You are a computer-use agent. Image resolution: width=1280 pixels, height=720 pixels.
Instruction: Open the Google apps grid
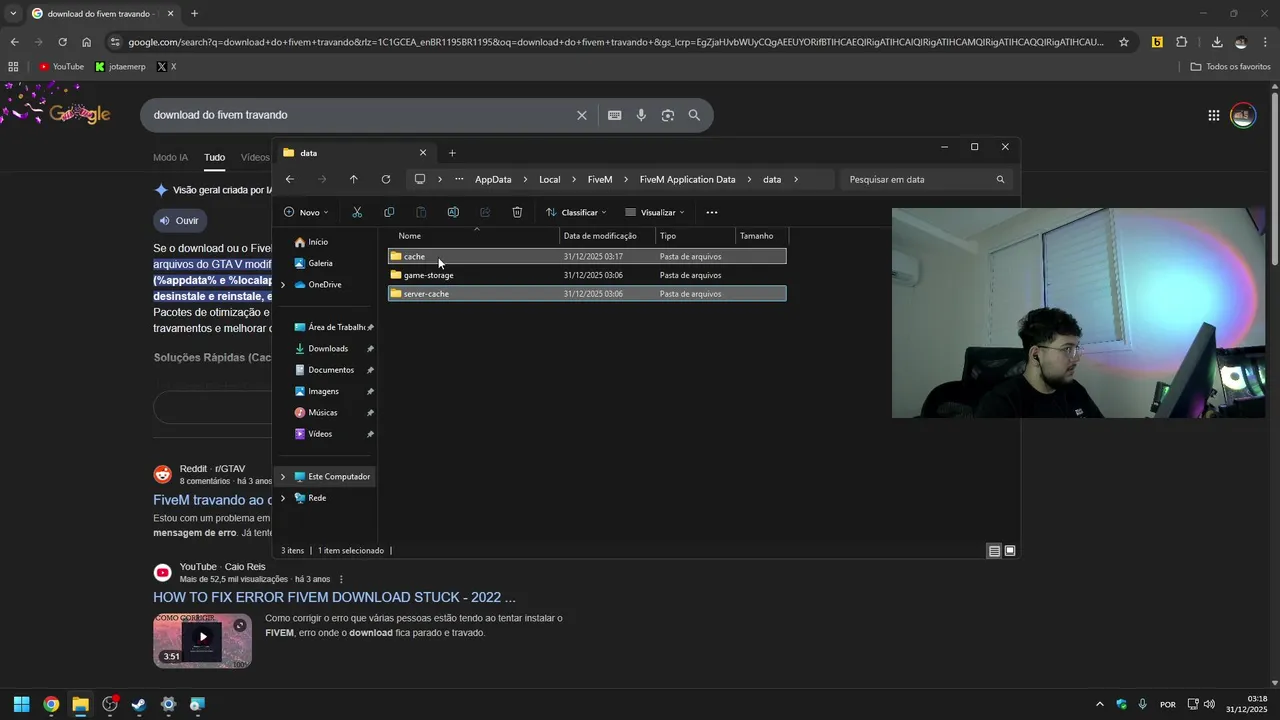[x=1214, y=115]
